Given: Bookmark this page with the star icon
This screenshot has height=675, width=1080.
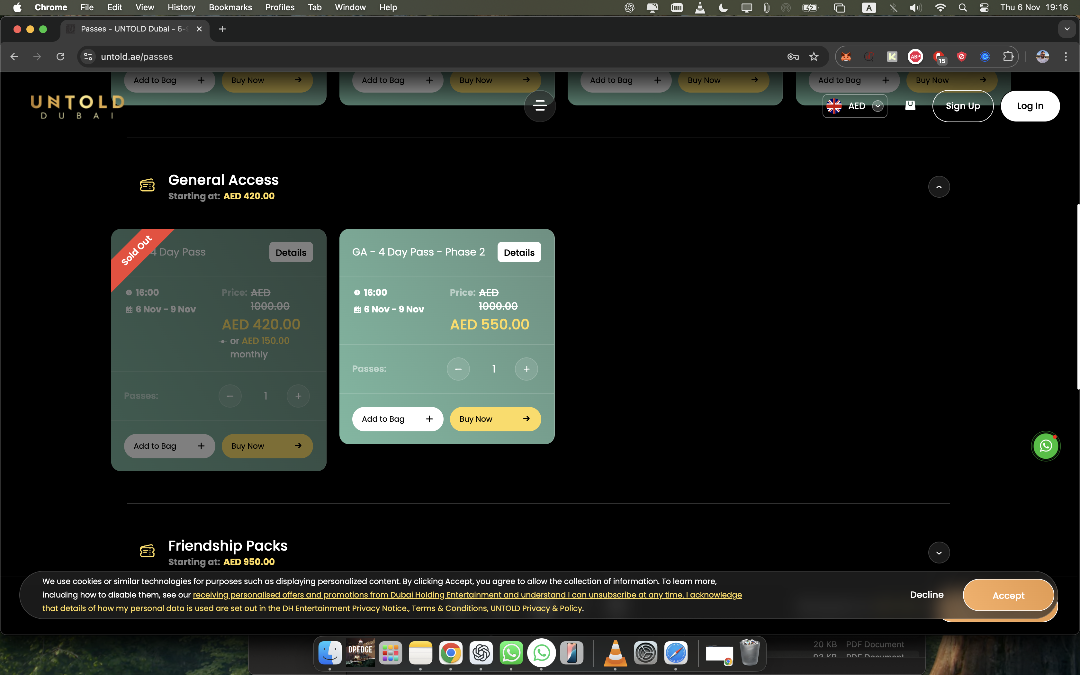Looking at the screenshot, I should (x=814, y=57).
